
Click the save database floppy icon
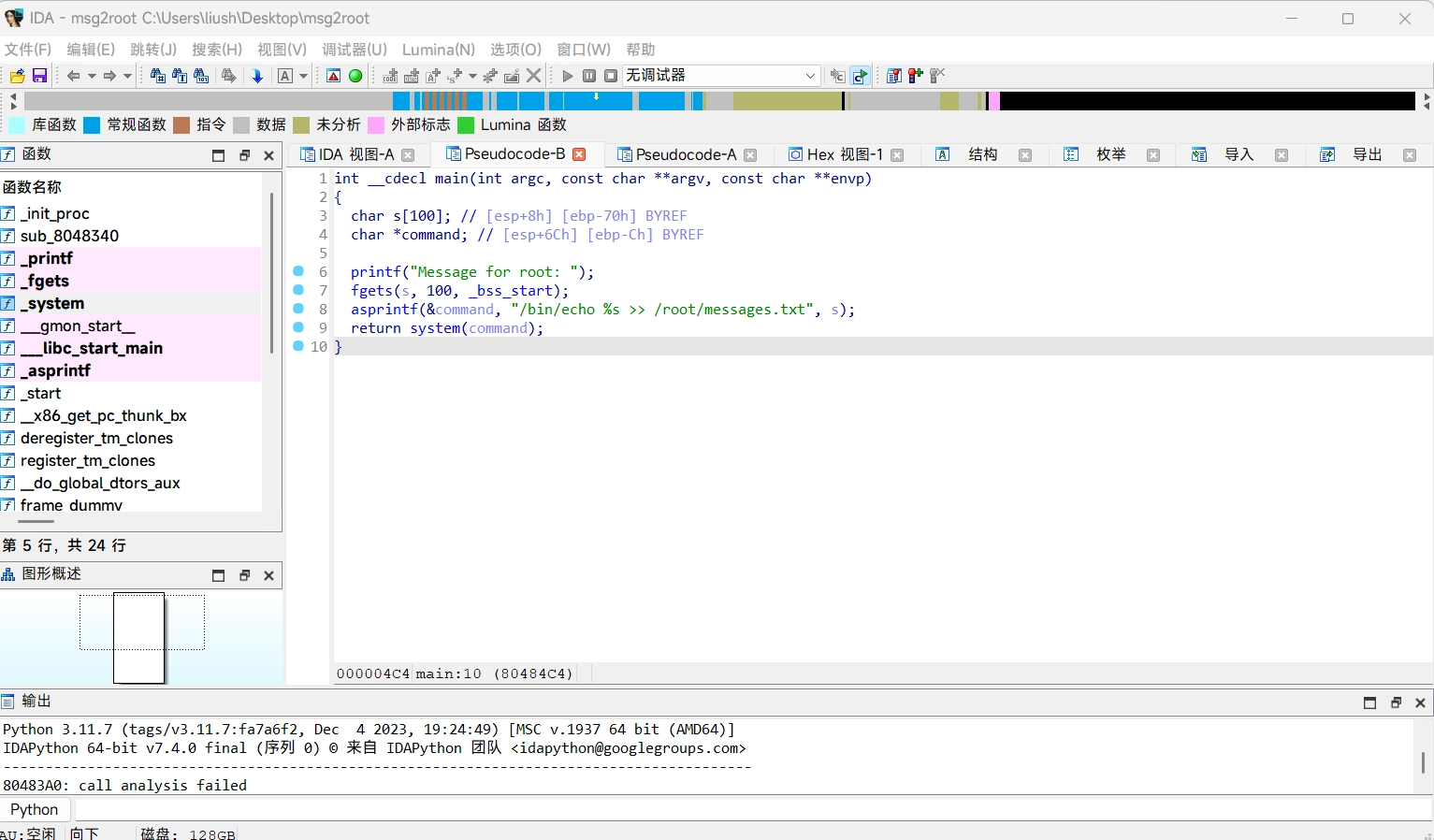pyautogui.click(x=39, y=76)
